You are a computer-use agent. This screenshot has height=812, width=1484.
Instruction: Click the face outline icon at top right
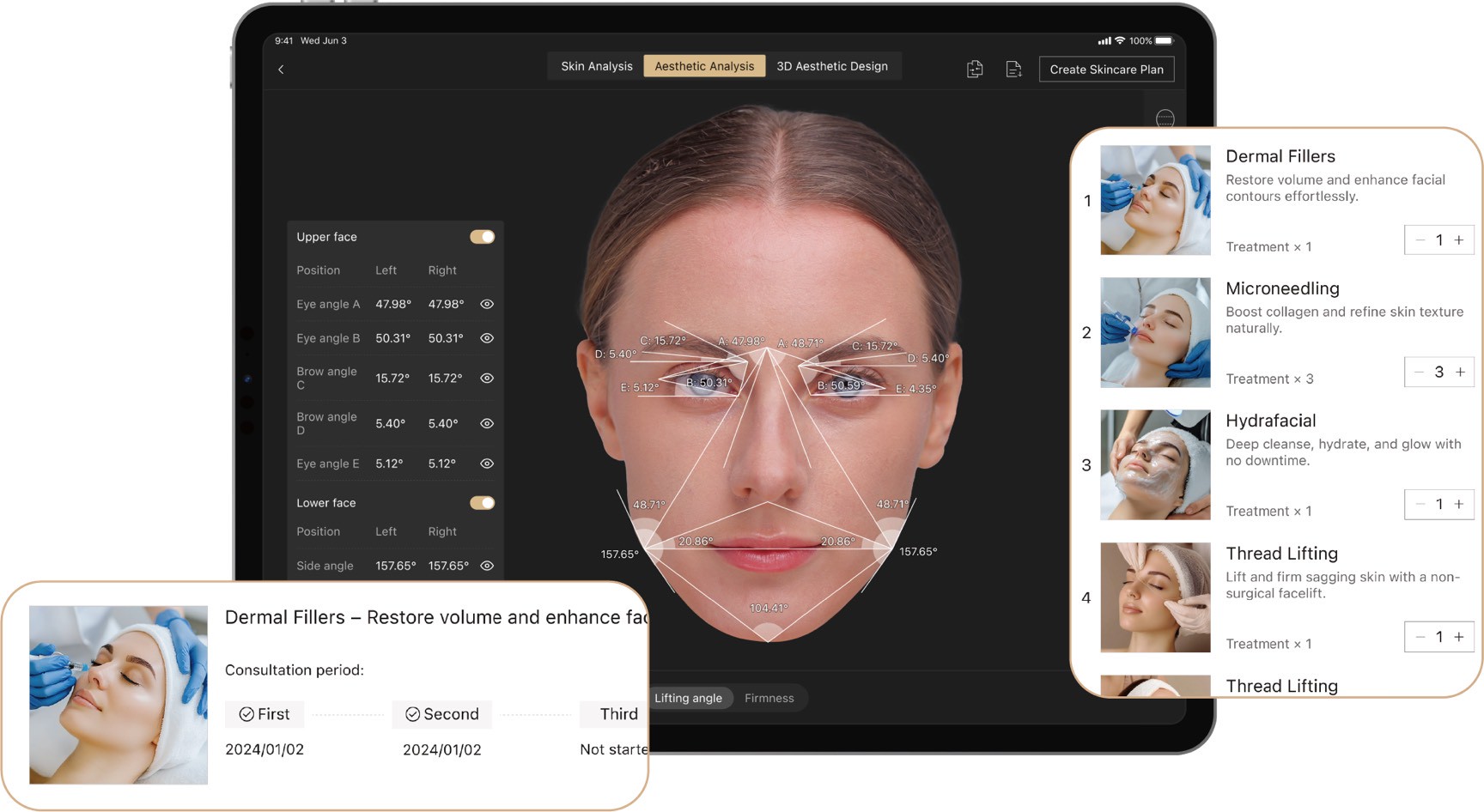tap(1165, 118)
